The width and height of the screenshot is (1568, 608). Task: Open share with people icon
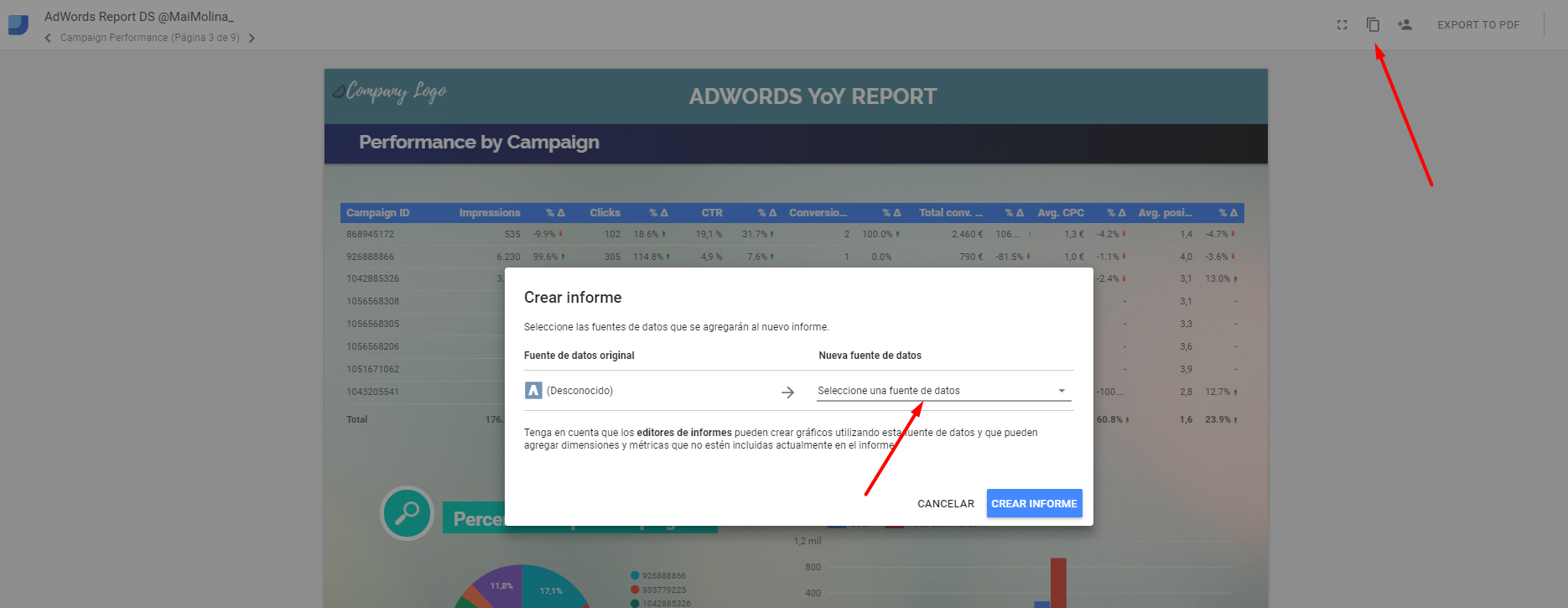(x=1404, y=25)
